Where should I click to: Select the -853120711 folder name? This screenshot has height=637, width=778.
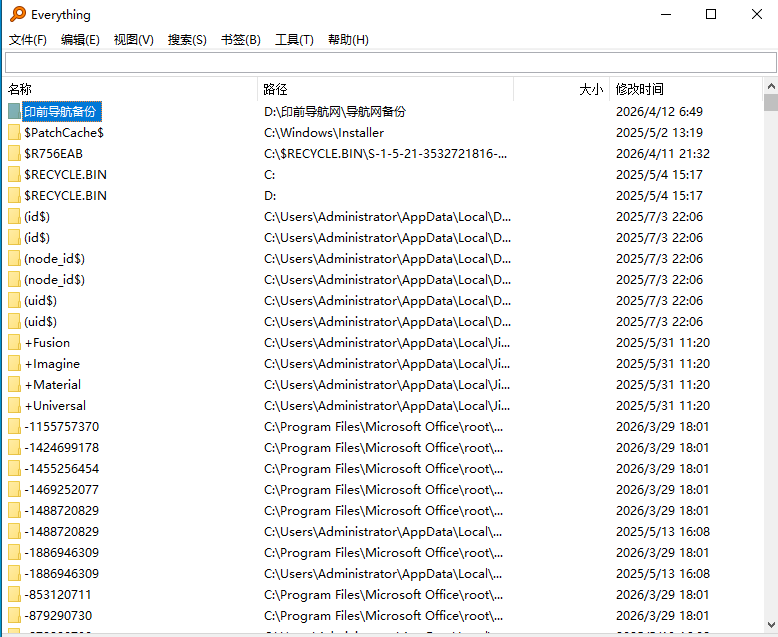click(58, 595)
